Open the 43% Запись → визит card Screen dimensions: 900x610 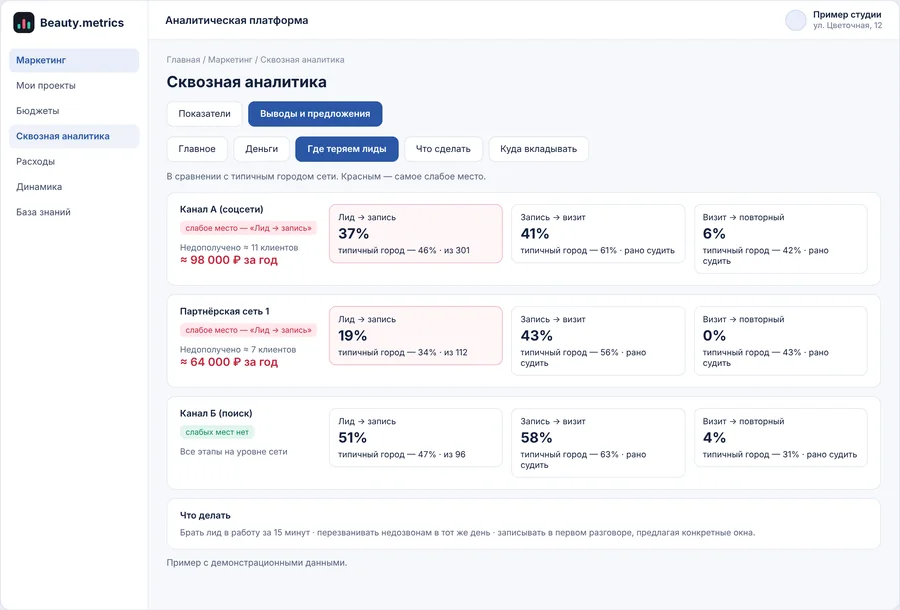click(x=598, y=341)
